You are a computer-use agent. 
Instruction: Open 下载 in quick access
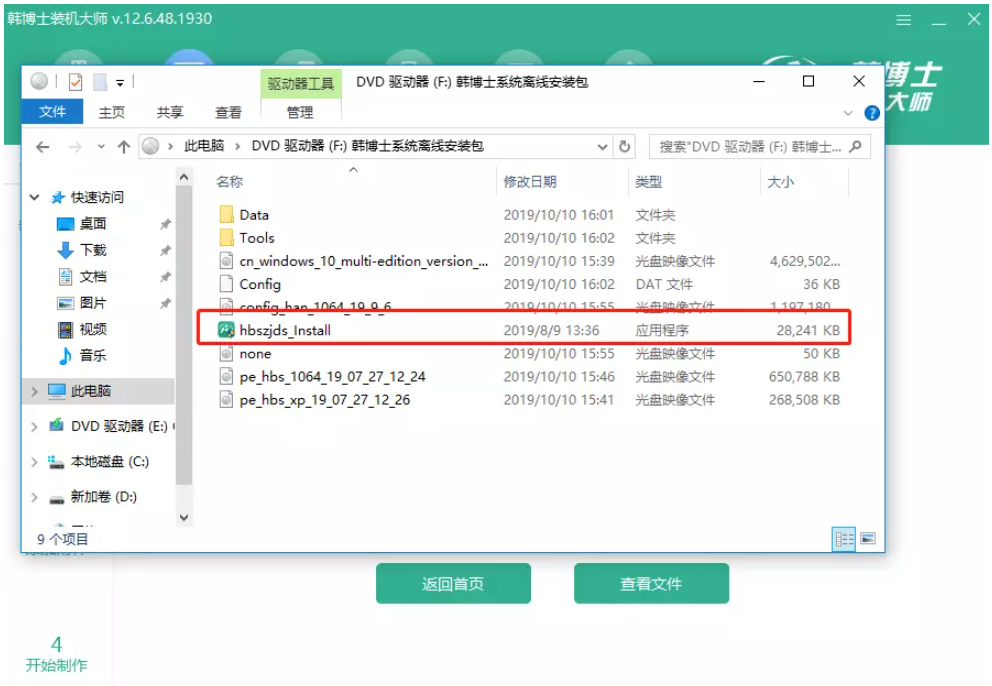(93, 250)
